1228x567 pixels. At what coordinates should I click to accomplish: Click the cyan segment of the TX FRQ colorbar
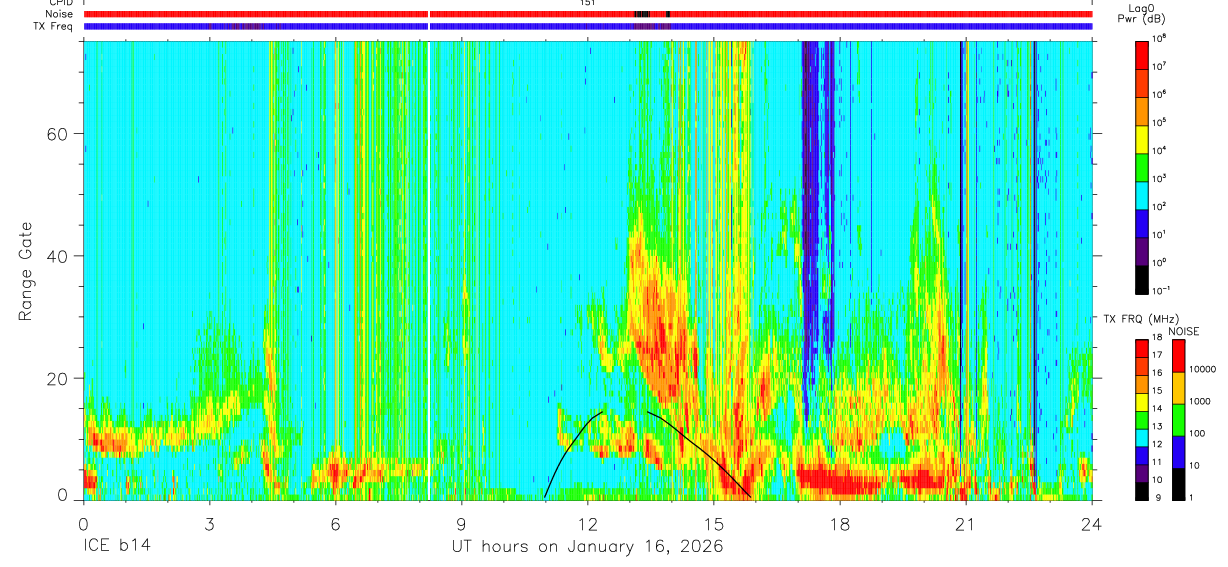(1141, 438)
